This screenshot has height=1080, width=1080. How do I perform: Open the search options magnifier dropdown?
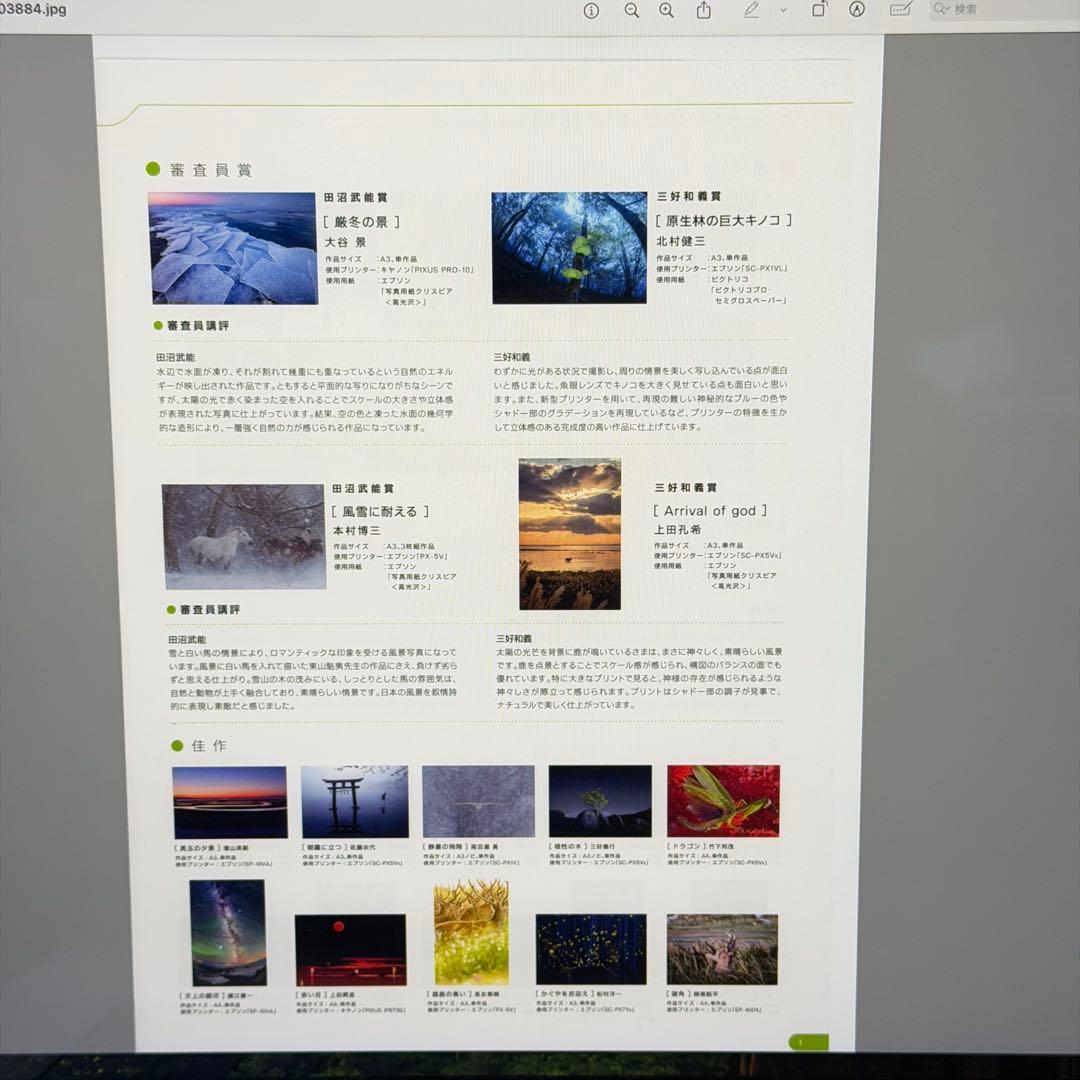941,10
